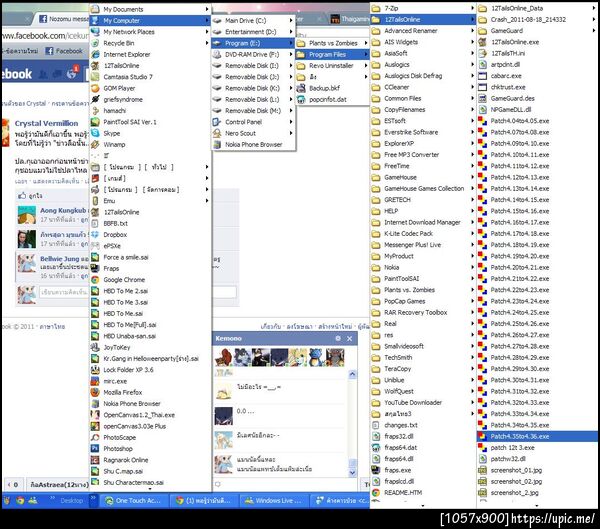The width and height of the screenshot is (600, 529).
Task: Click Windows Live taskbar button
Action: pos(274,500)
